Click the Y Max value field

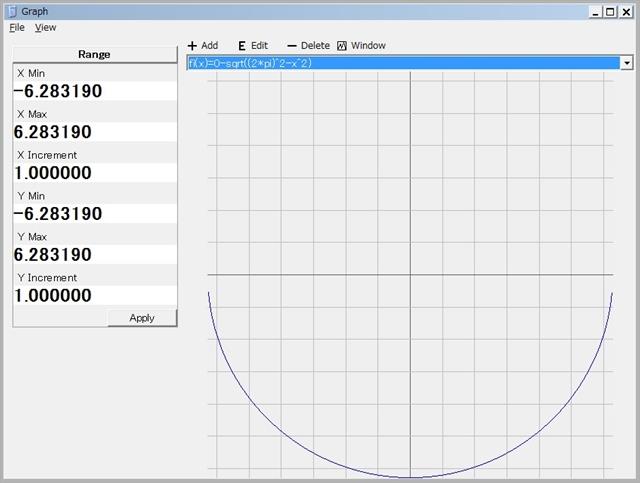point(95,254)
